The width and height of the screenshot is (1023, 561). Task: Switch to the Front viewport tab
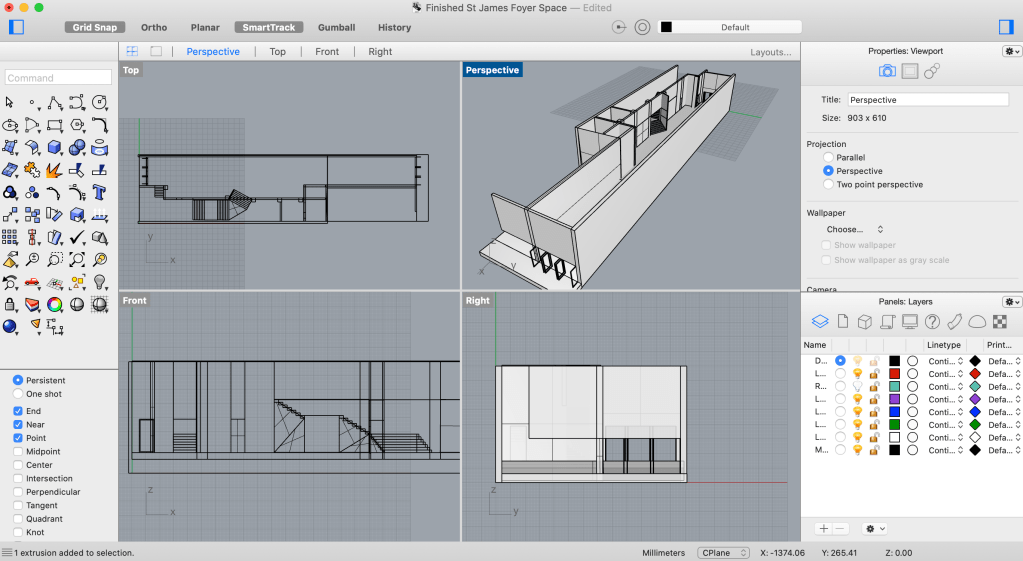point(327,51)
